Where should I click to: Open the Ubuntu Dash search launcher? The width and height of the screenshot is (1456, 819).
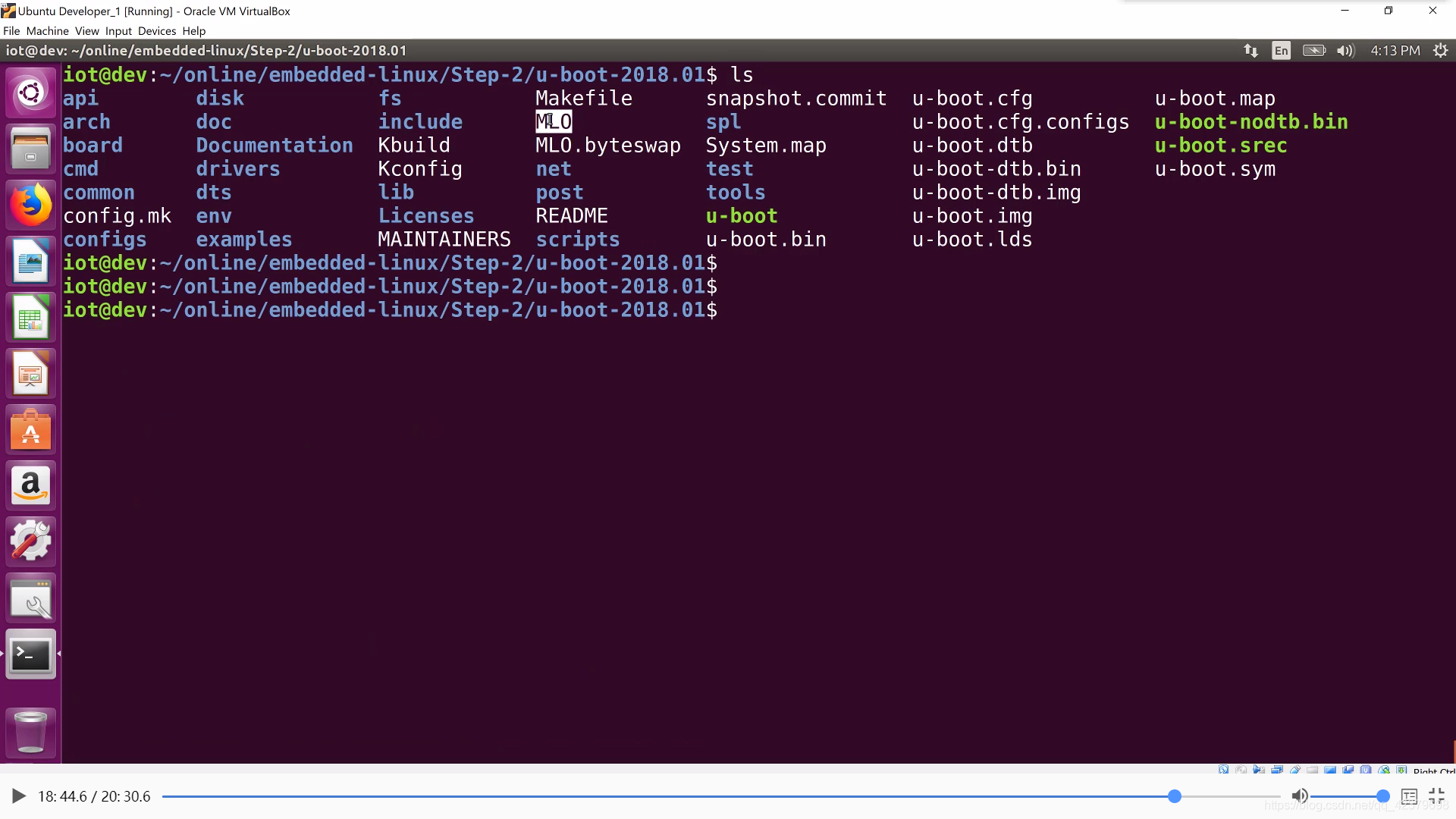(x=30, y=93)
